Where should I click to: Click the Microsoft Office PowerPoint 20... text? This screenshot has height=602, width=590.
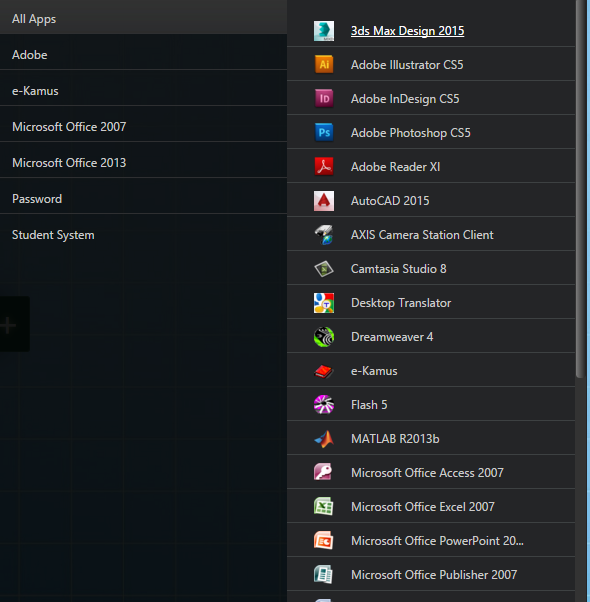(437, 541)
